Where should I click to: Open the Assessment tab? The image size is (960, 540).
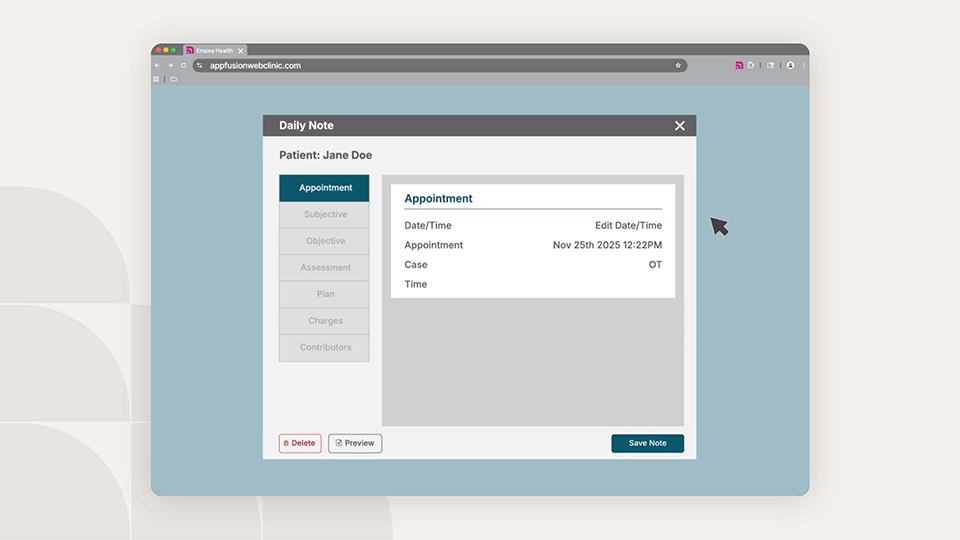pos(324,268)
